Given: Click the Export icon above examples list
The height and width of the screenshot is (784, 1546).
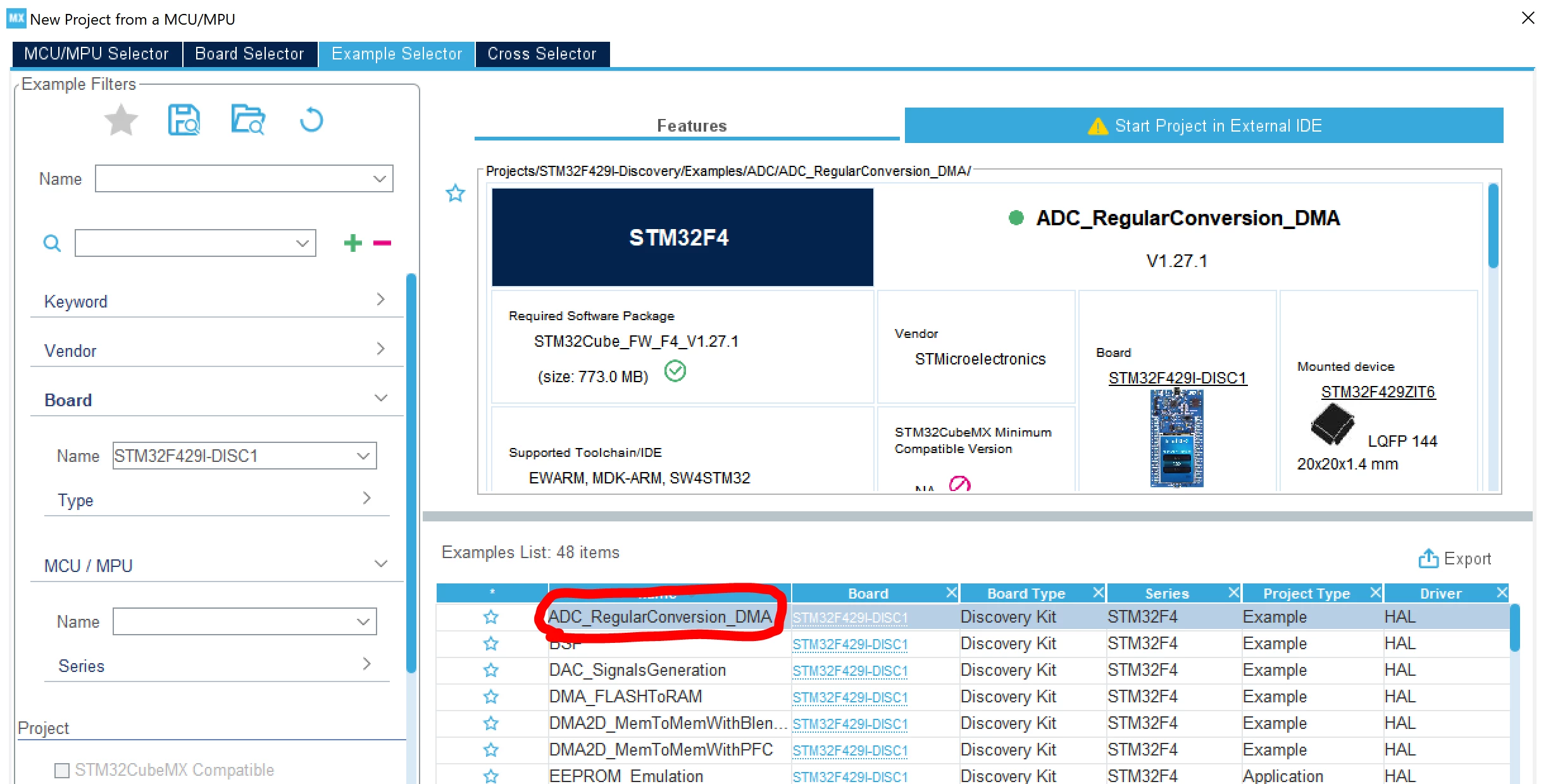Looking at the screenshot, I should (1428, 558).
